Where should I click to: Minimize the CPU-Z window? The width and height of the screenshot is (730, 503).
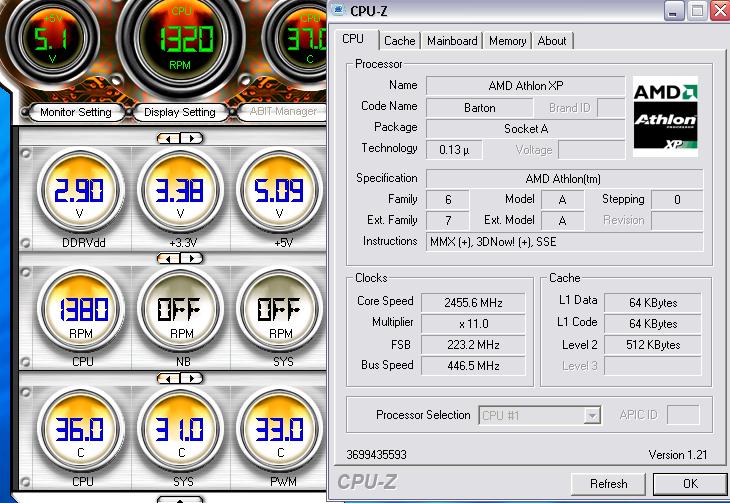click(x=673, y=11)
